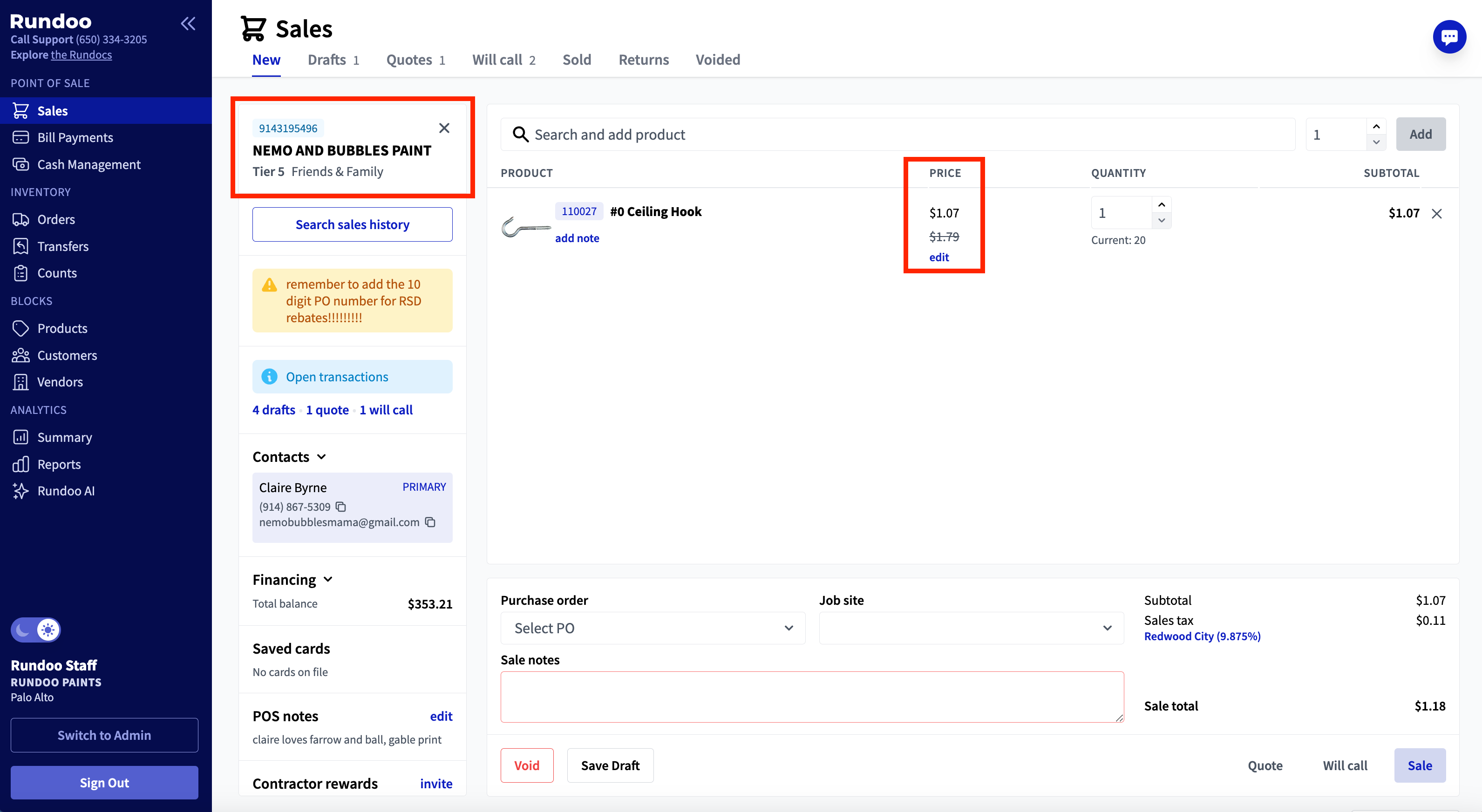Switch to the Drafts tab

[x=333, y=60]
